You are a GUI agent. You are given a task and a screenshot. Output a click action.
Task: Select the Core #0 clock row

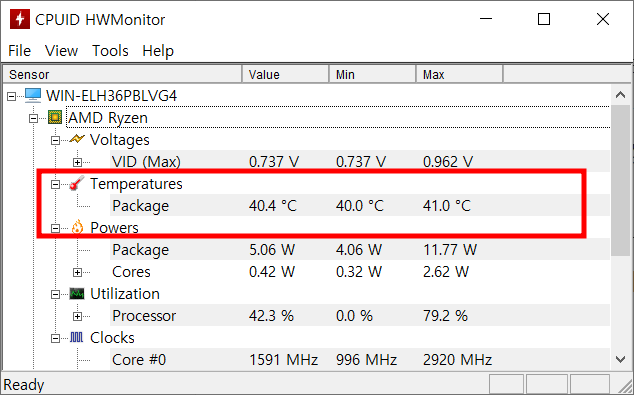[359, 359]
